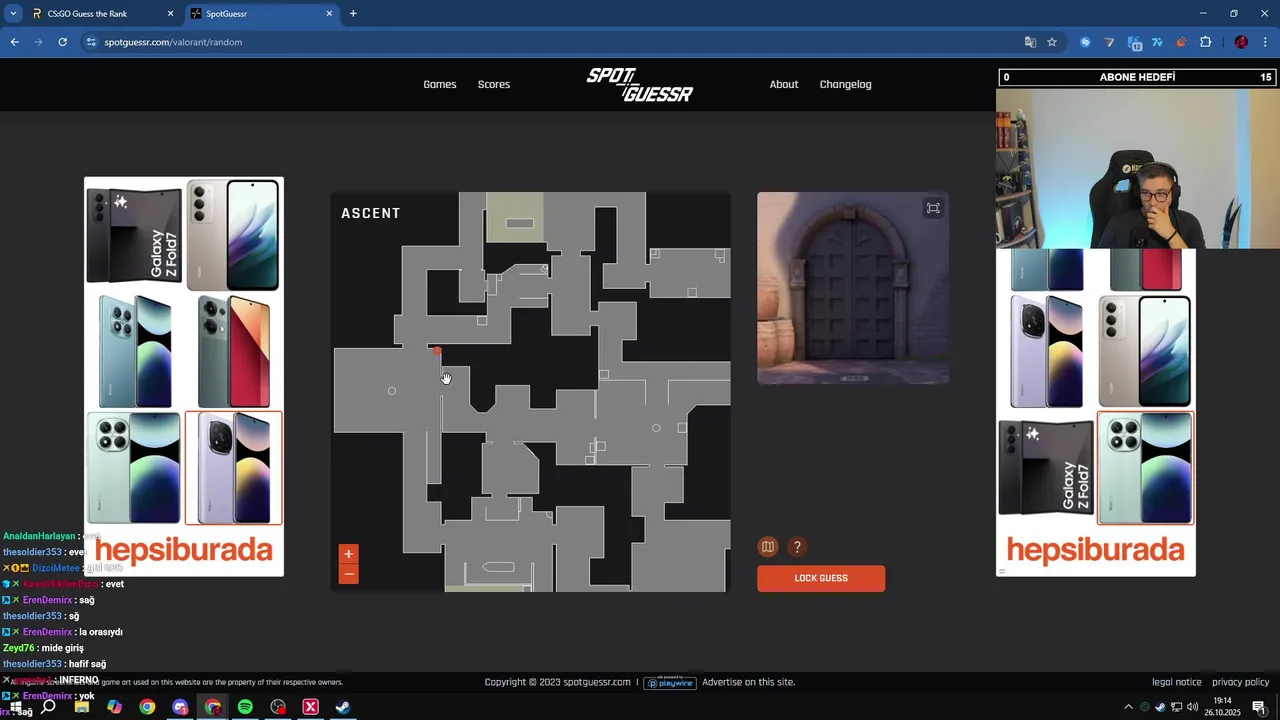Click the red guess marker on map
This screenshot has height=720, width=1280.
coord(437,351)
